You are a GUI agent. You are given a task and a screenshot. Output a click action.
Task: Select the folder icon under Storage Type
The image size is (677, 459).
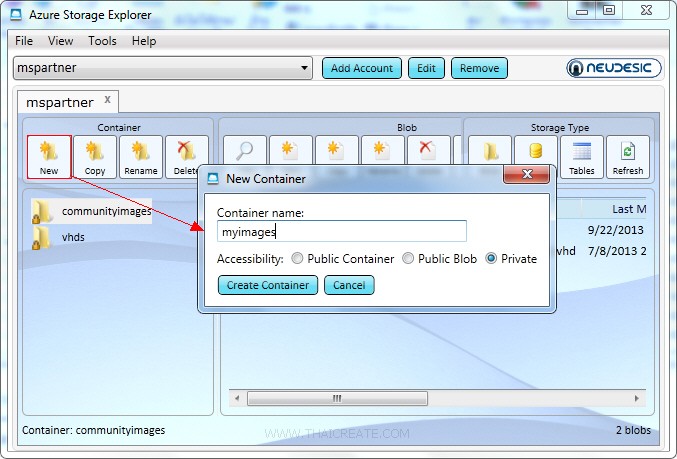click(x=490, y=150)
